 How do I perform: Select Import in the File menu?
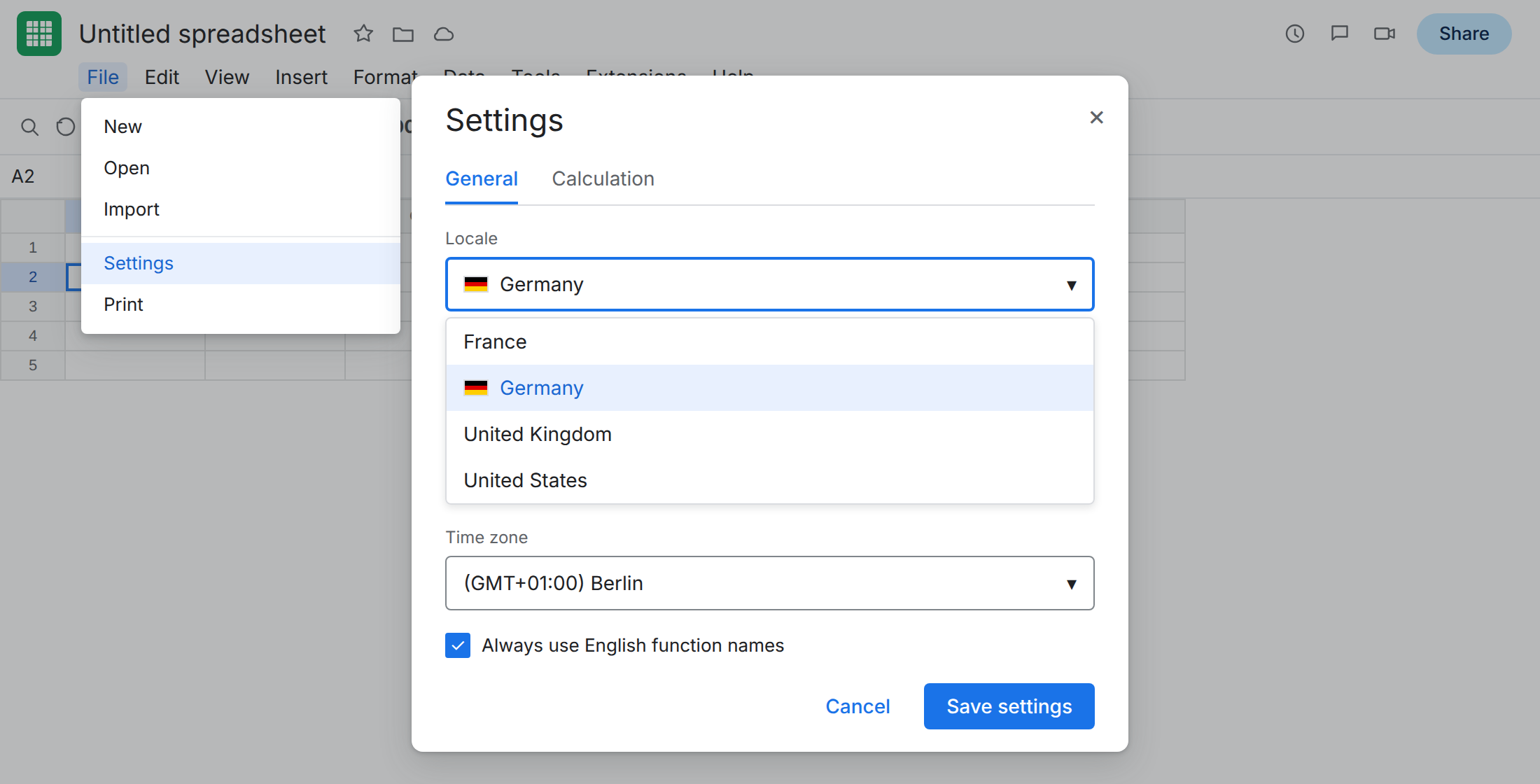pyautogui.click(x=241, y=209)
